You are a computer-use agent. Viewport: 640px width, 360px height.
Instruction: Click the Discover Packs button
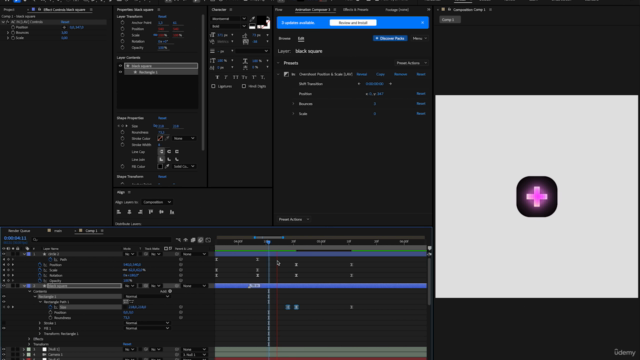390,38
